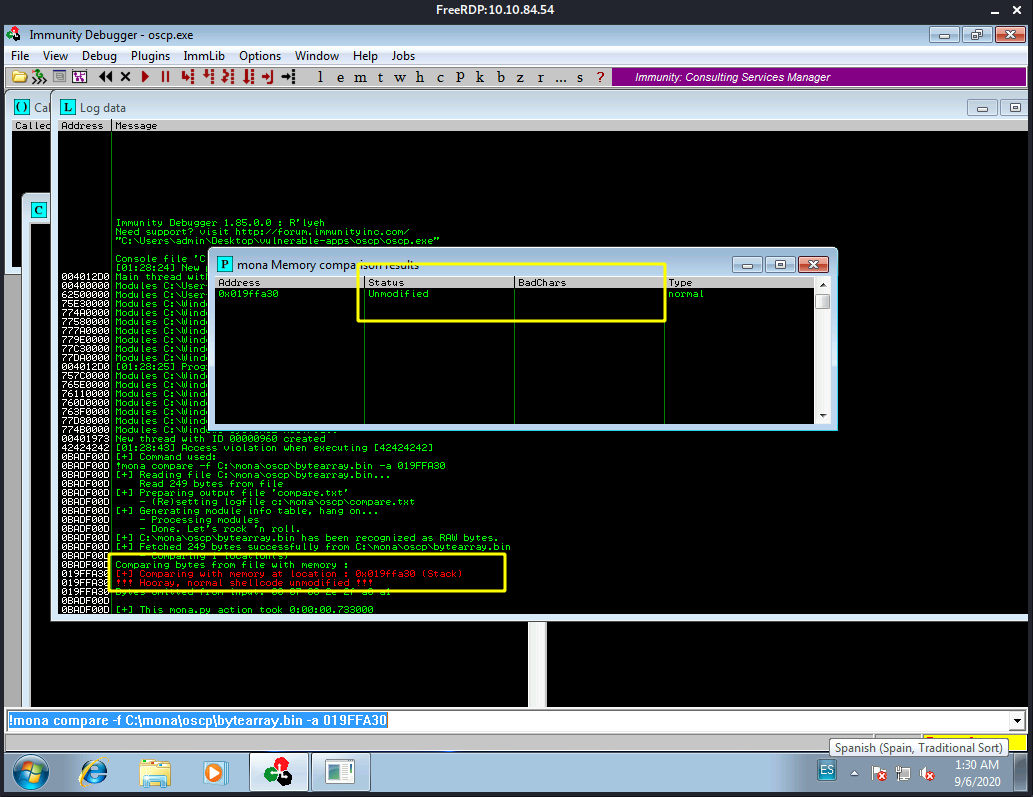This screenshot has height=797, width=1033.
Task: Show Threads with the 't' button
Action: 380,77
